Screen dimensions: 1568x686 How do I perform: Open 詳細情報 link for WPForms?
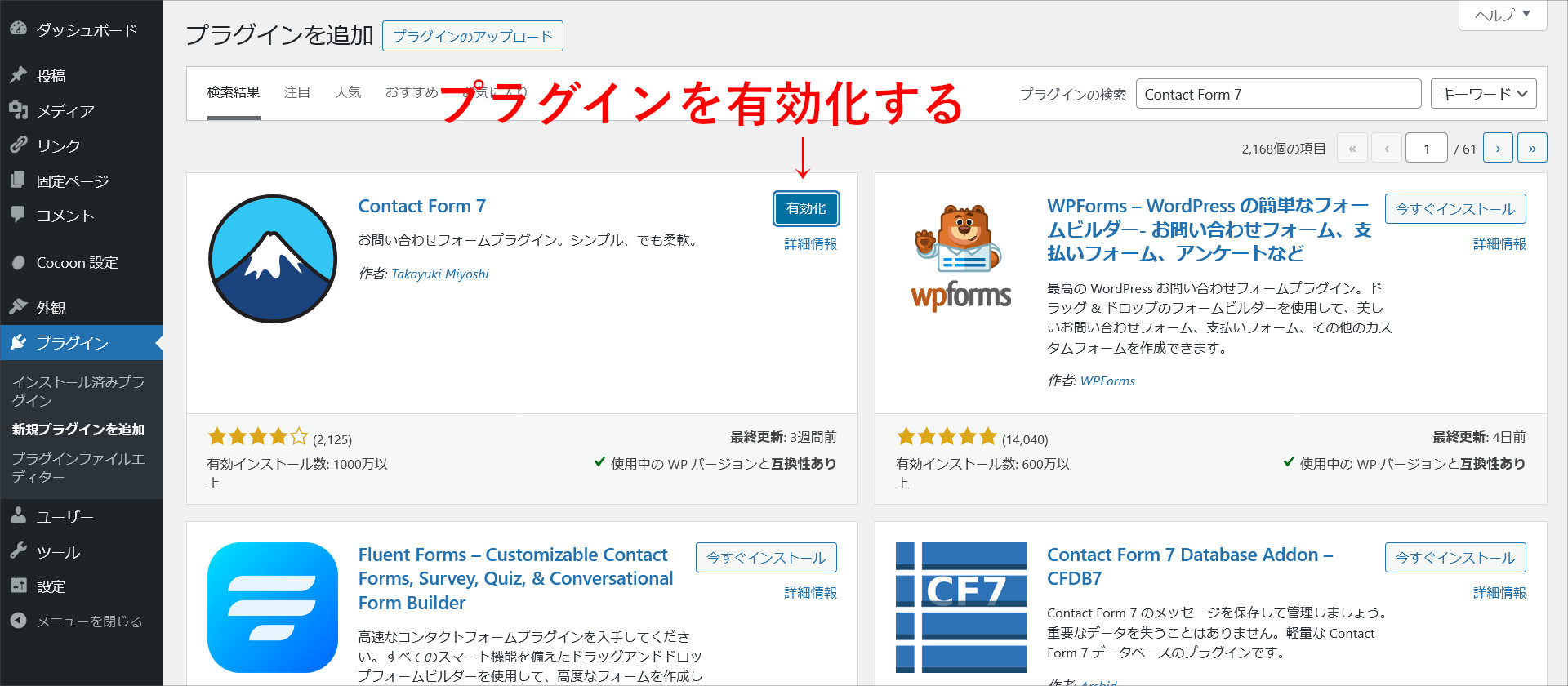point(1499,244)
